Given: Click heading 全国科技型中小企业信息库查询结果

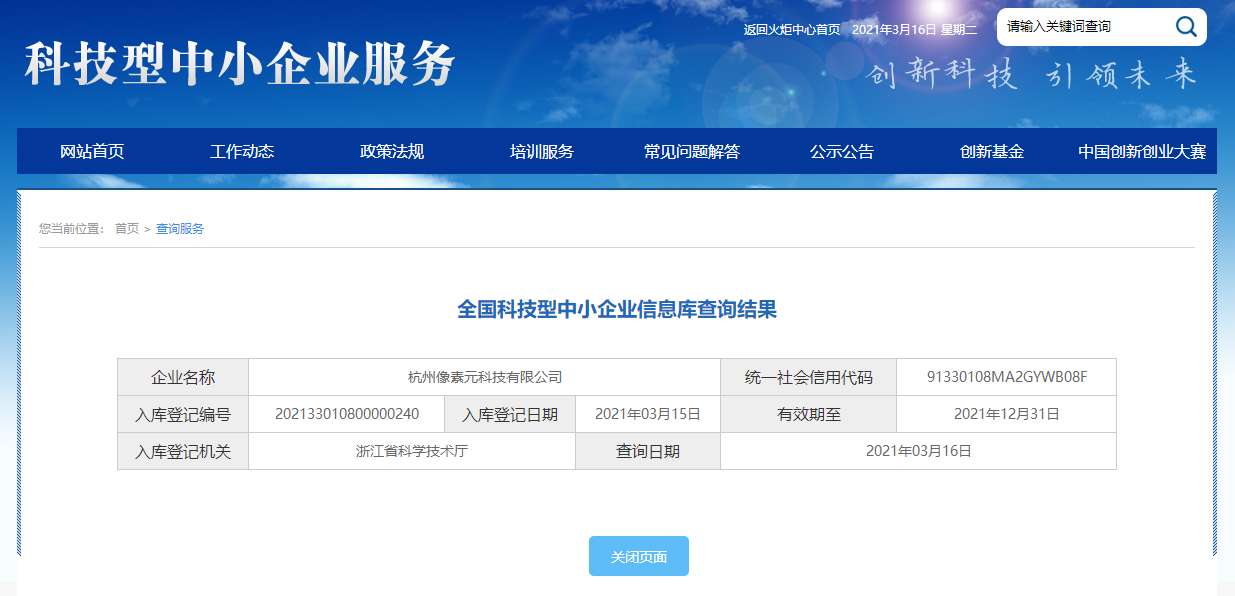Looking at the screenshot, I should 617,309.
